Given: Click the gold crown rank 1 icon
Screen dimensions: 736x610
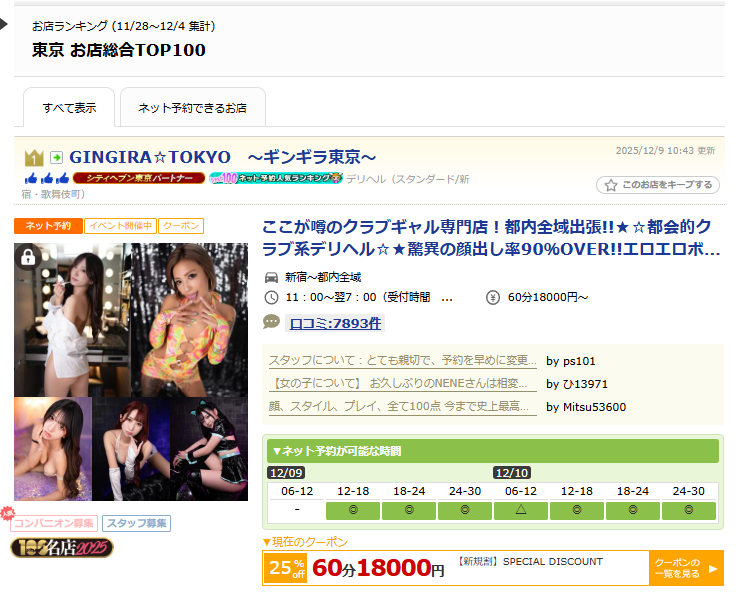Looking at the screenshot, I should pyautogui.click(x=34, y=158).
